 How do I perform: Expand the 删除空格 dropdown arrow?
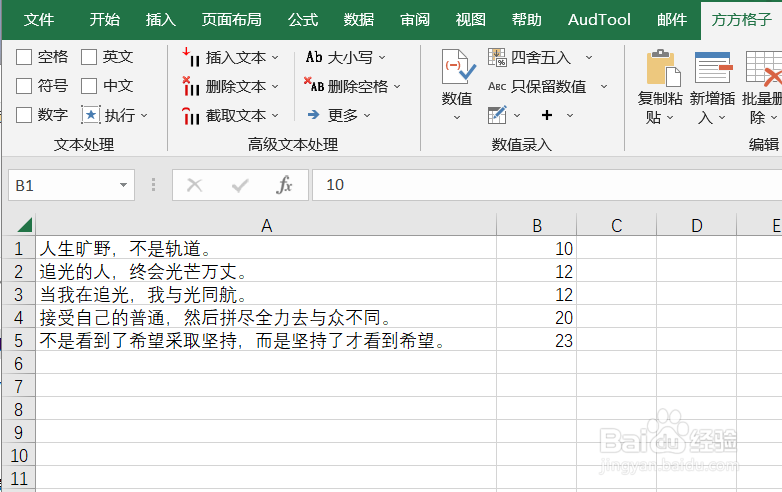click(x=397, y=87)
